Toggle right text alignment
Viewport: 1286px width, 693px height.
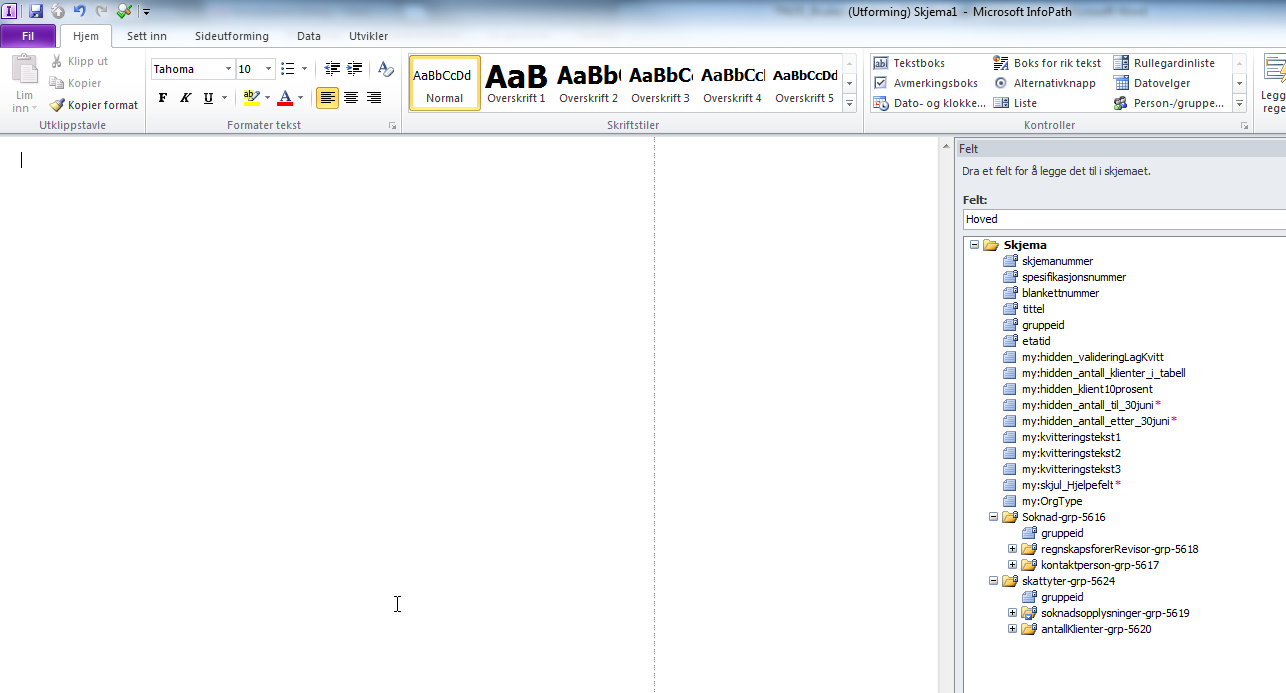click(373, 98)
